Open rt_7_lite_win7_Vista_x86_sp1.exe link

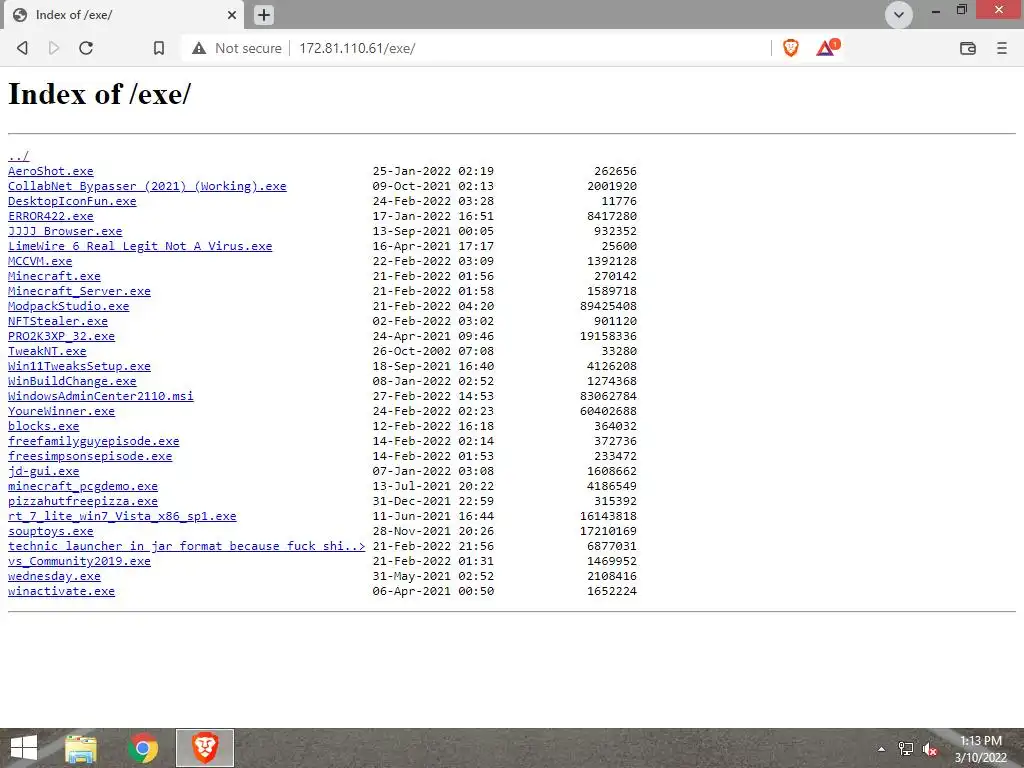[122, 517]
